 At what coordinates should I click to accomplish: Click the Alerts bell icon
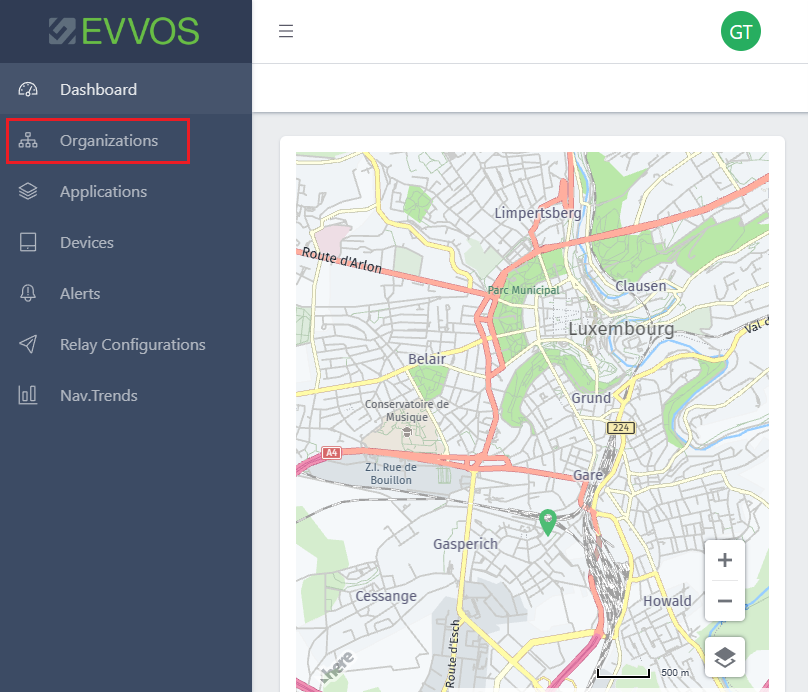click(28, 293)
